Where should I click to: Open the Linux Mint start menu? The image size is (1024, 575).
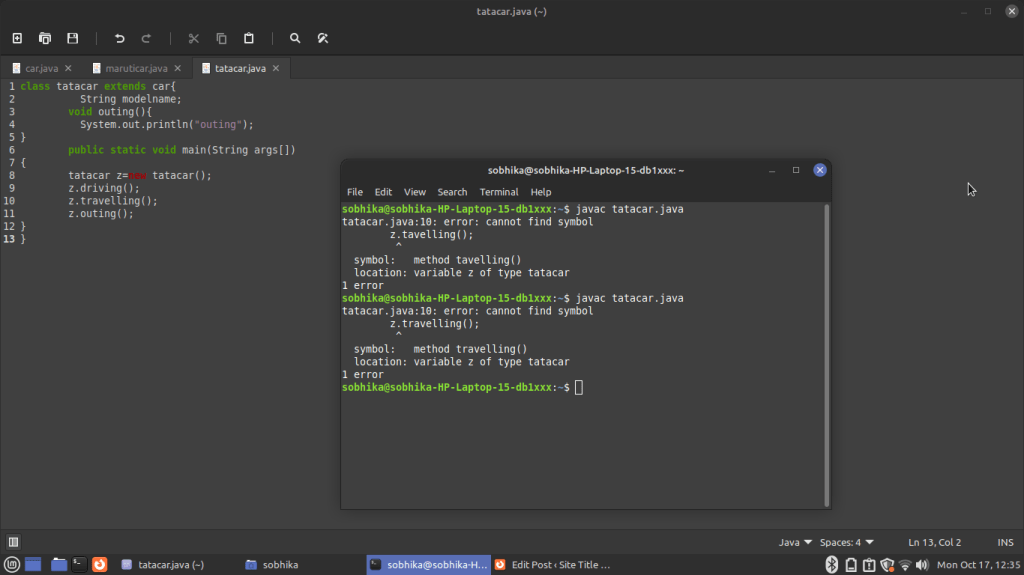pos(12,565)
